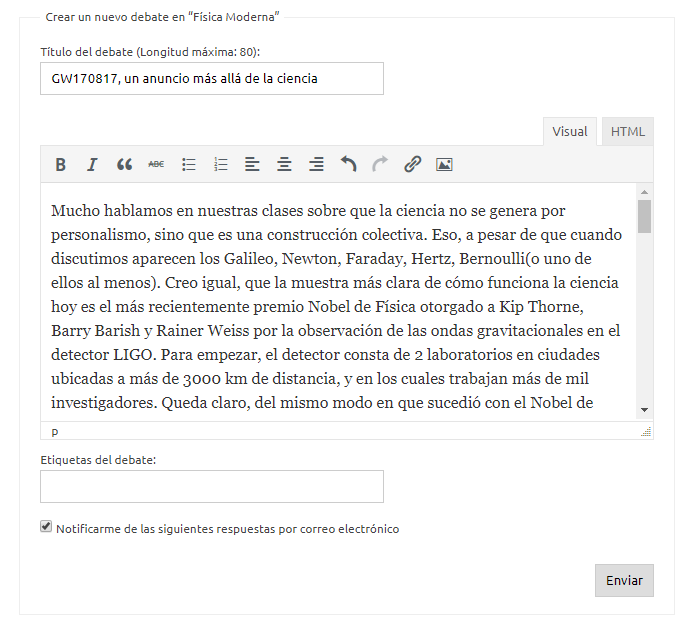Align text to the left
This screenshot has height=618, width=679.
pyautogui.click(x=253, y=165)
